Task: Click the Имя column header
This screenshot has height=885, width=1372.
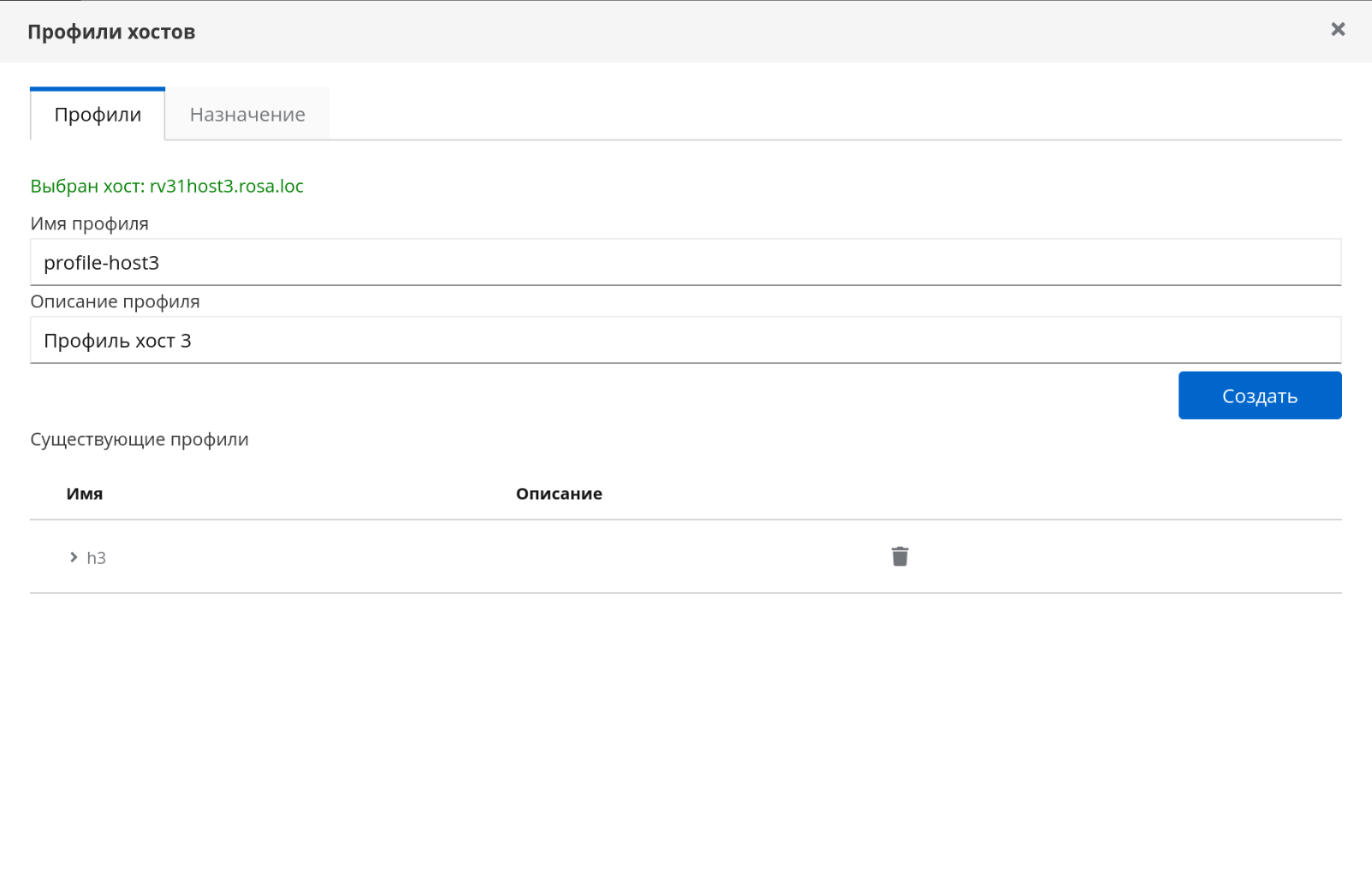Action: point(85,494)
